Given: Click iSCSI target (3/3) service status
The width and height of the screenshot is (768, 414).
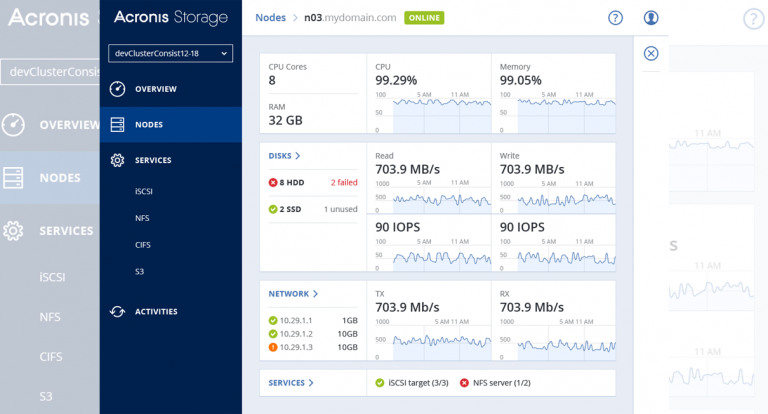Looking at the screenshot, I should tap(418, 383).
